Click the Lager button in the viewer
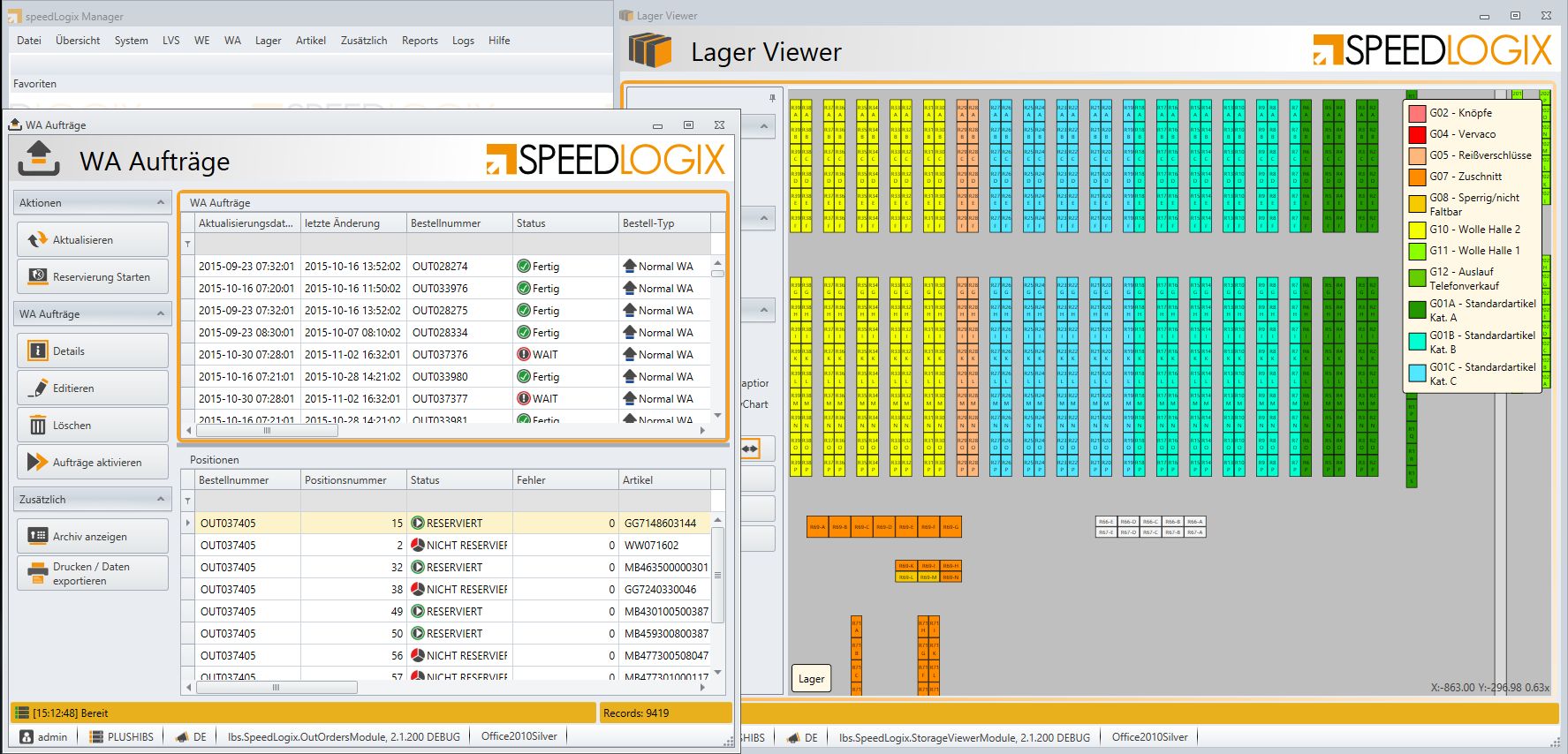 pos(811,679)
